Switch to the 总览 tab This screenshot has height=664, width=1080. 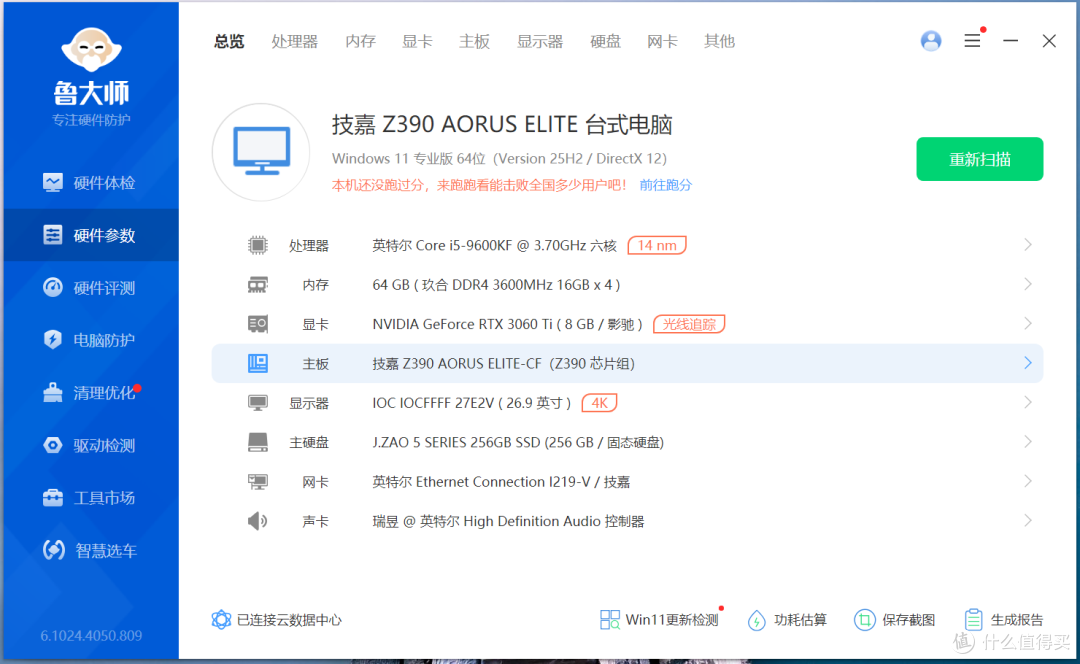click(x=229, y=41)
